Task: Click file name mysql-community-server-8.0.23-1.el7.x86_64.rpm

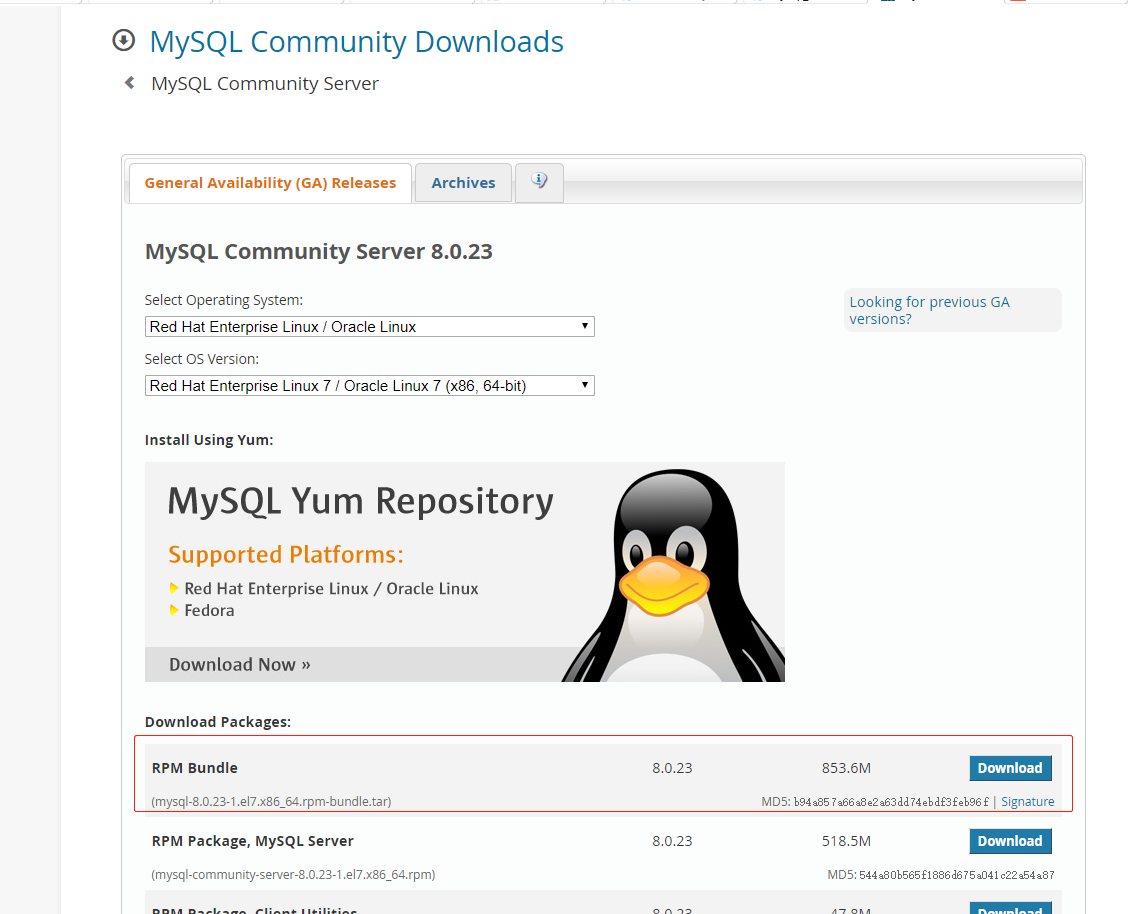Action: (293, 874)
